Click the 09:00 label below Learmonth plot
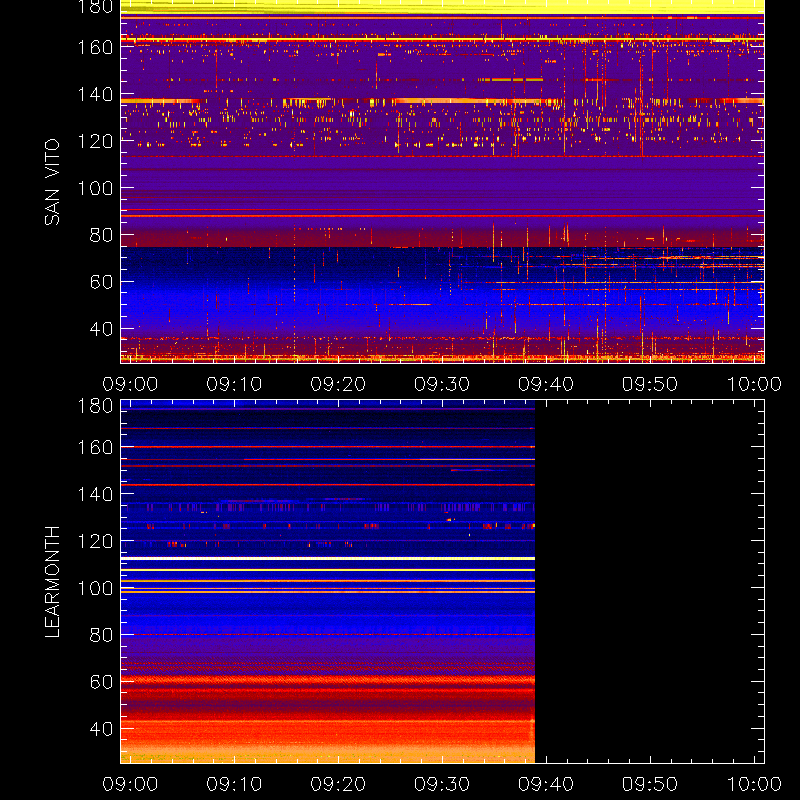Viewport: 800px width, 800px height. tap(130, 784)
